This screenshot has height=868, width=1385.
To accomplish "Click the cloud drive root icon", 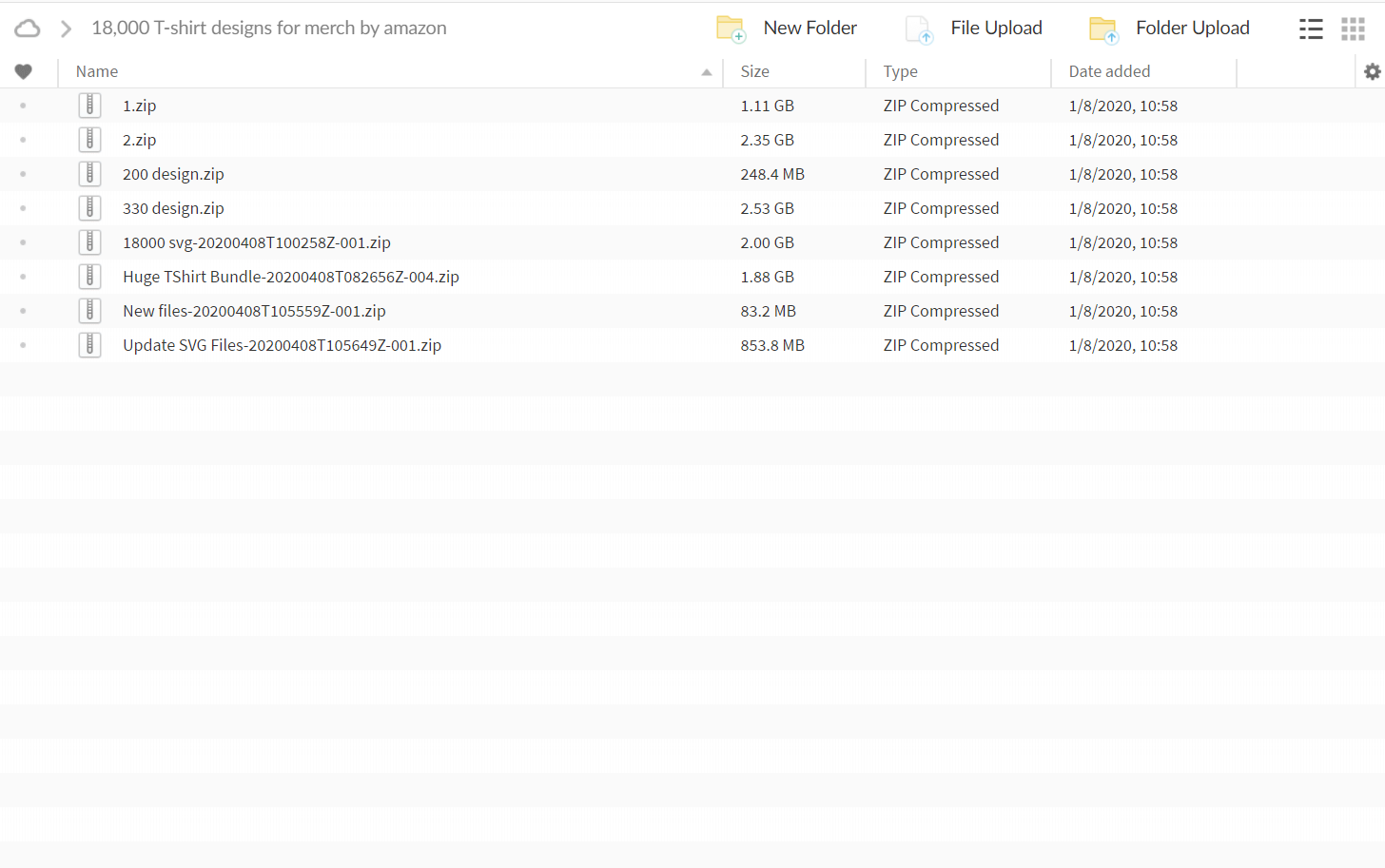I will pos(28,29).
